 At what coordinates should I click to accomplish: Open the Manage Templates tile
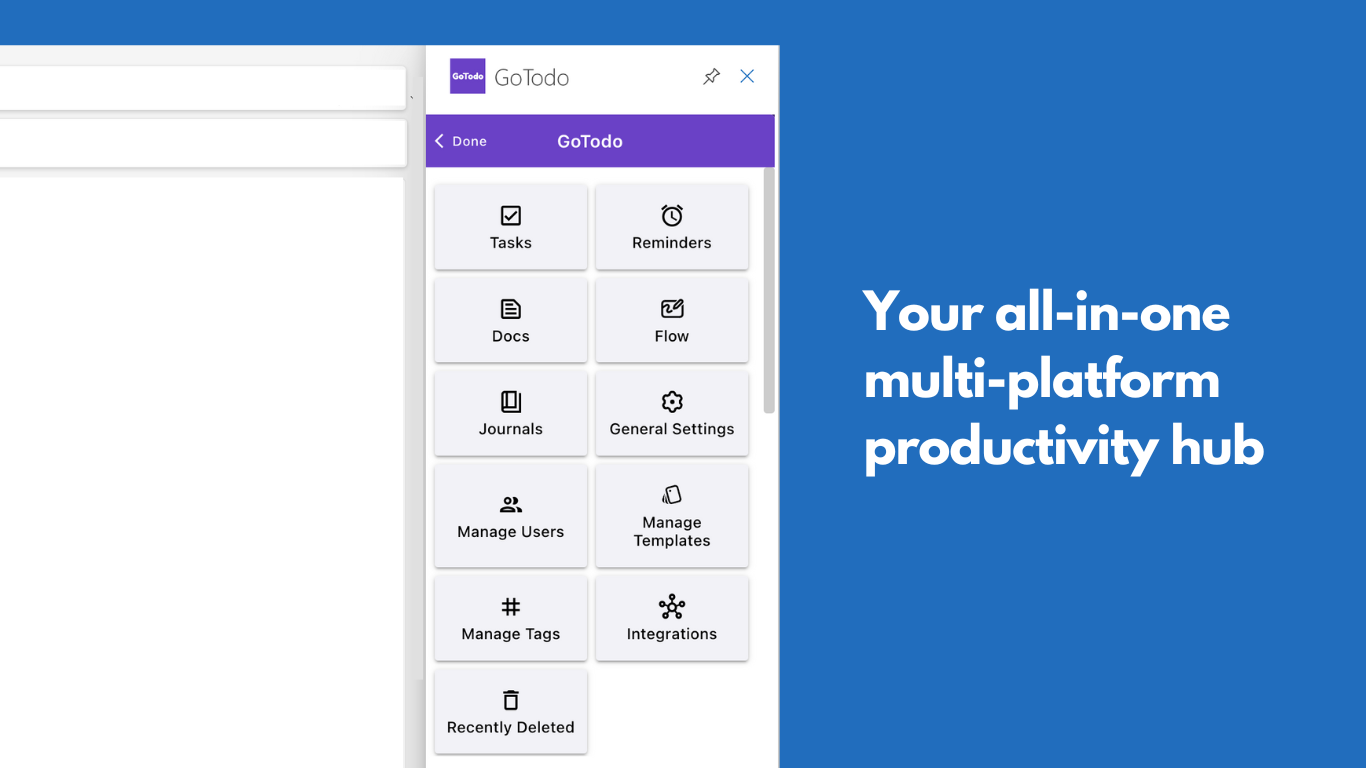tap(672, 516)
